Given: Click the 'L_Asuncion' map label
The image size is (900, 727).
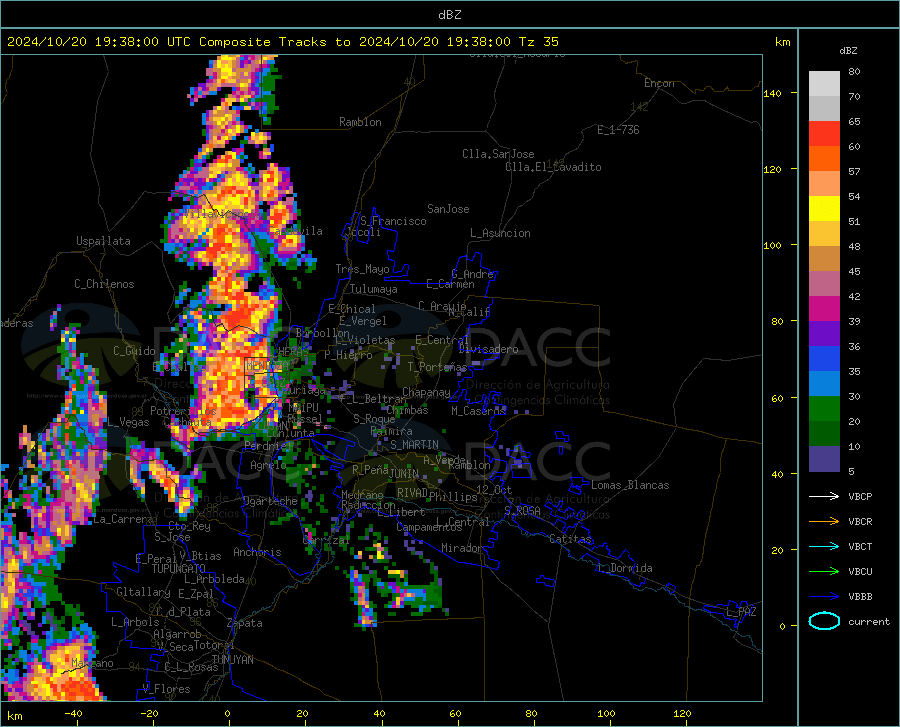Looking at the screenshot, I should (x=500, y=233).
